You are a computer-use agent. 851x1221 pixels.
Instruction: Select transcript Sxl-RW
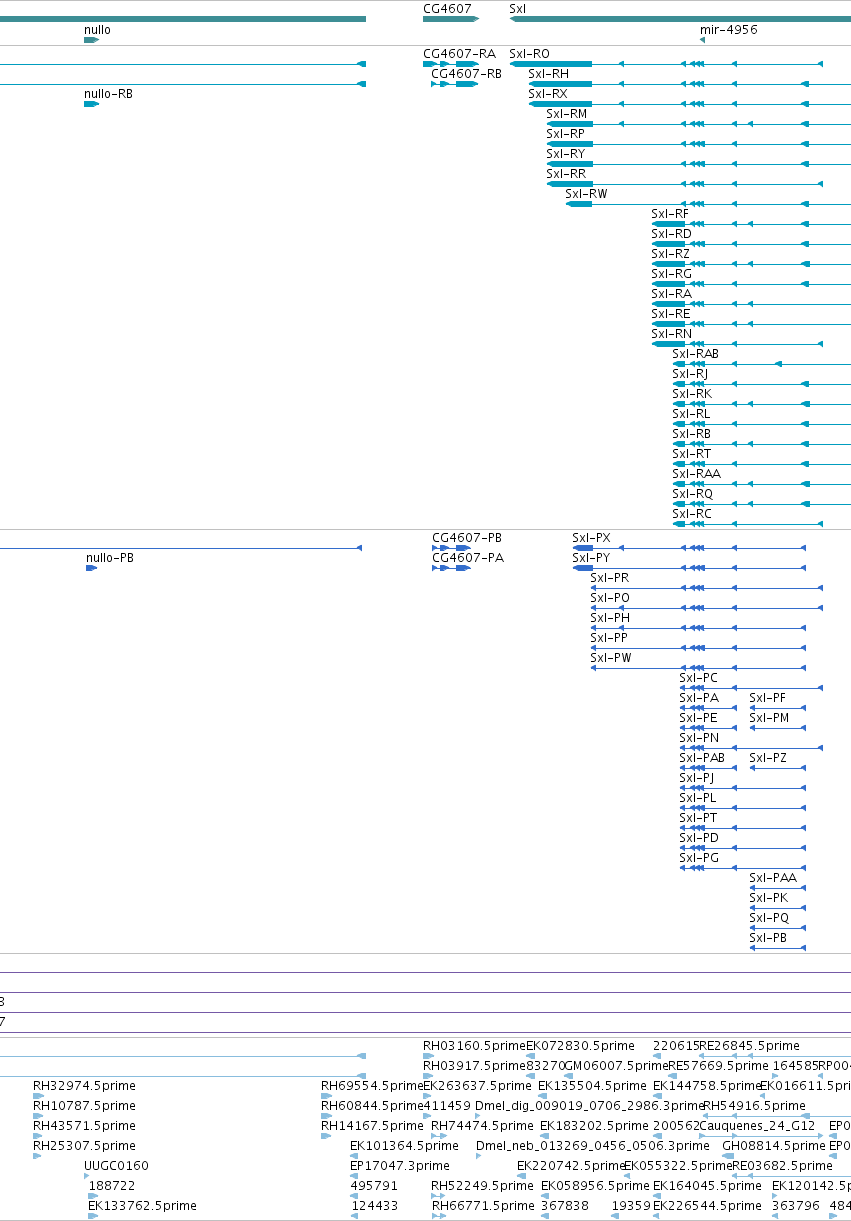pos(586,194)
